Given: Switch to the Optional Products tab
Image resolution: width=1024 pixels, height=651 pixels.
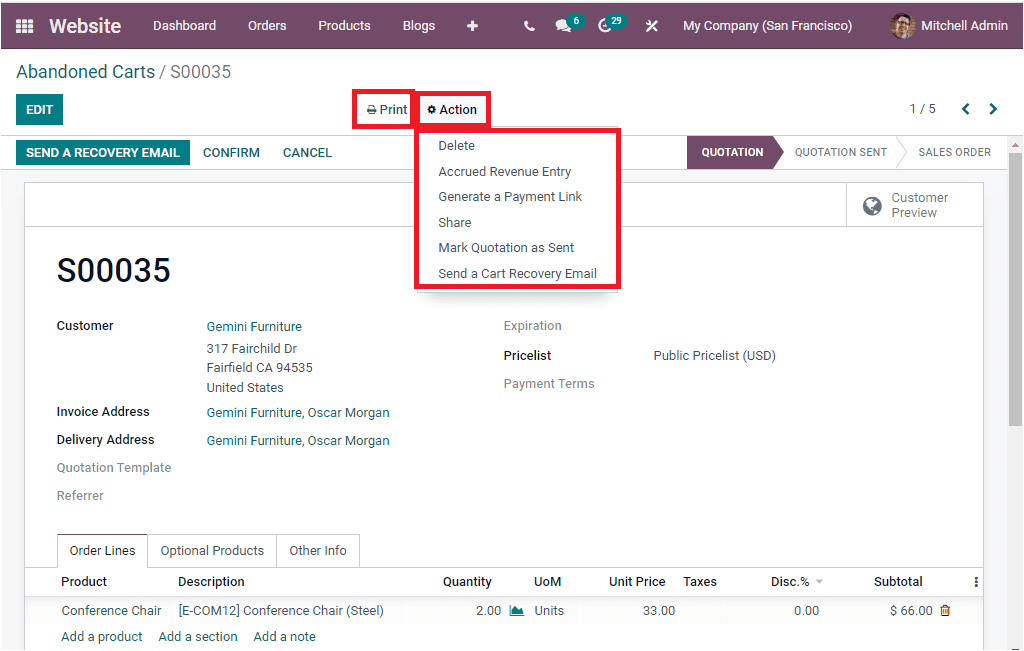Looking at the screenshot, I should click(x=211, y=550).
